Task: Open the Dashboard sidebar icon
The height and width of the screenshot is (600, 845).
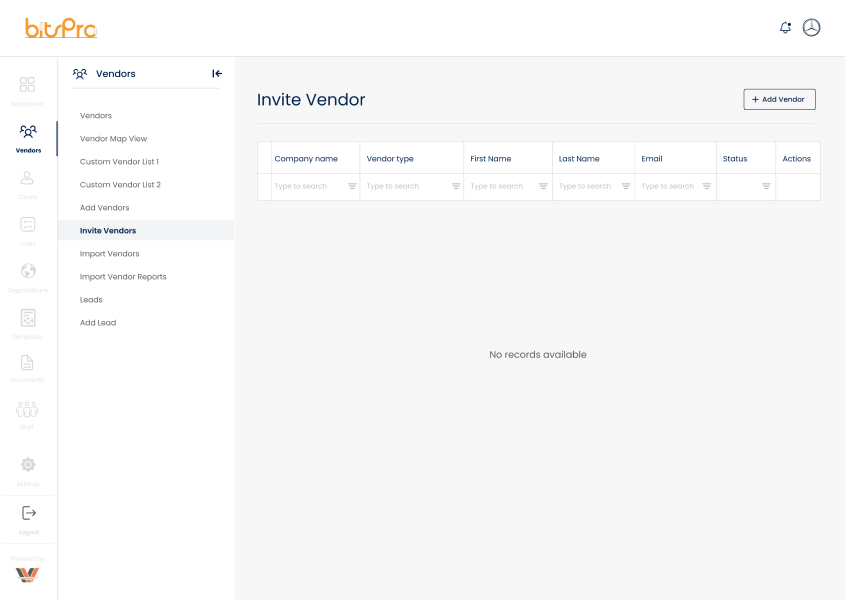Action: [x=27, y=85]
